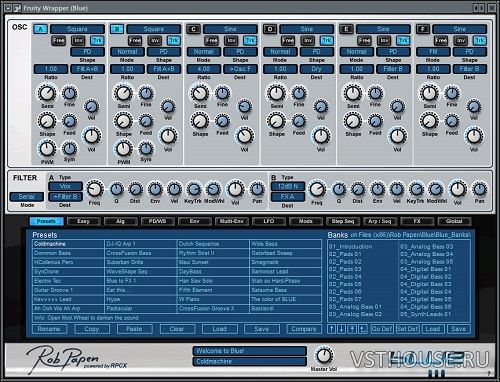Toggle Free on oscillator A
This screenshot has width=500, height=382.
point(58,41)
